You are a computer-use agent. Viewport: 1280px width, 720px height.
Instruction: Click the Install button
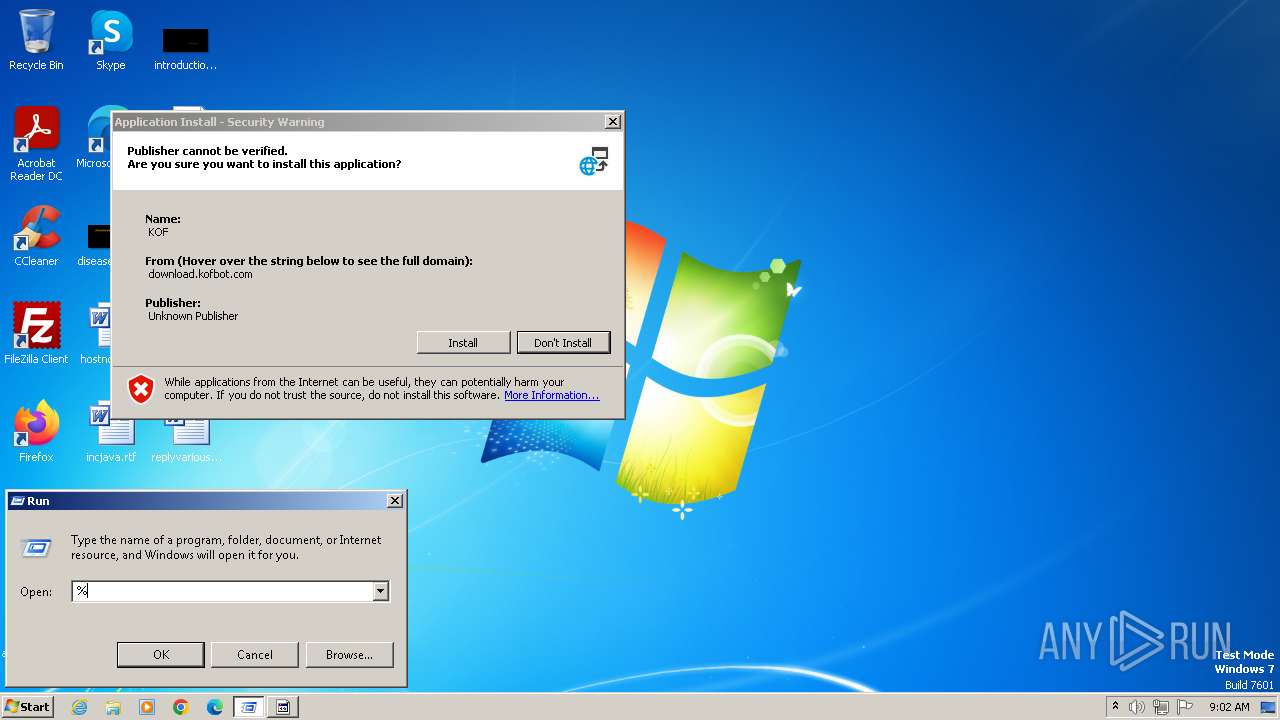click(463, 343)
